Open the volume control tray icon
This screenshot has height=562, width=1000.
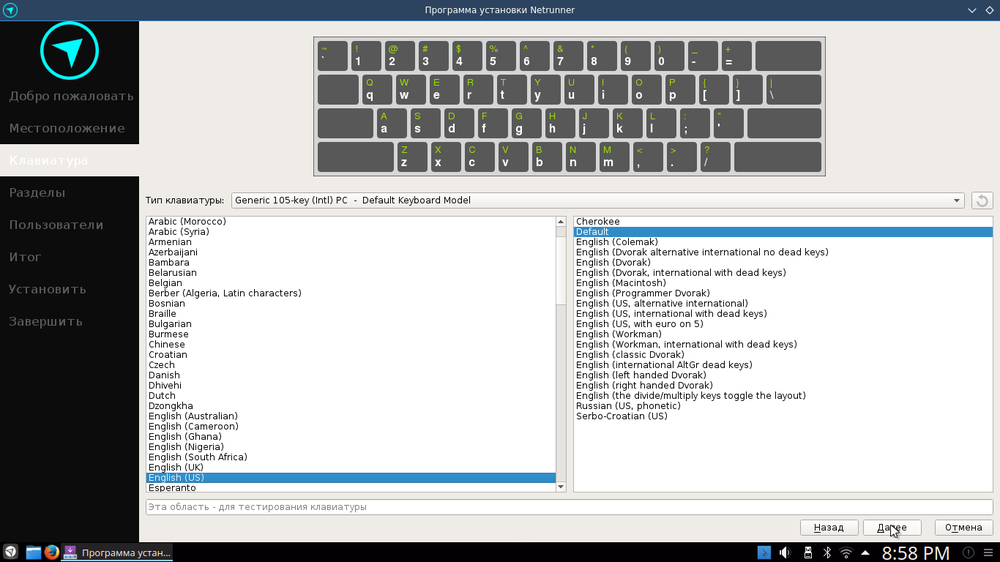coord(785,552)
